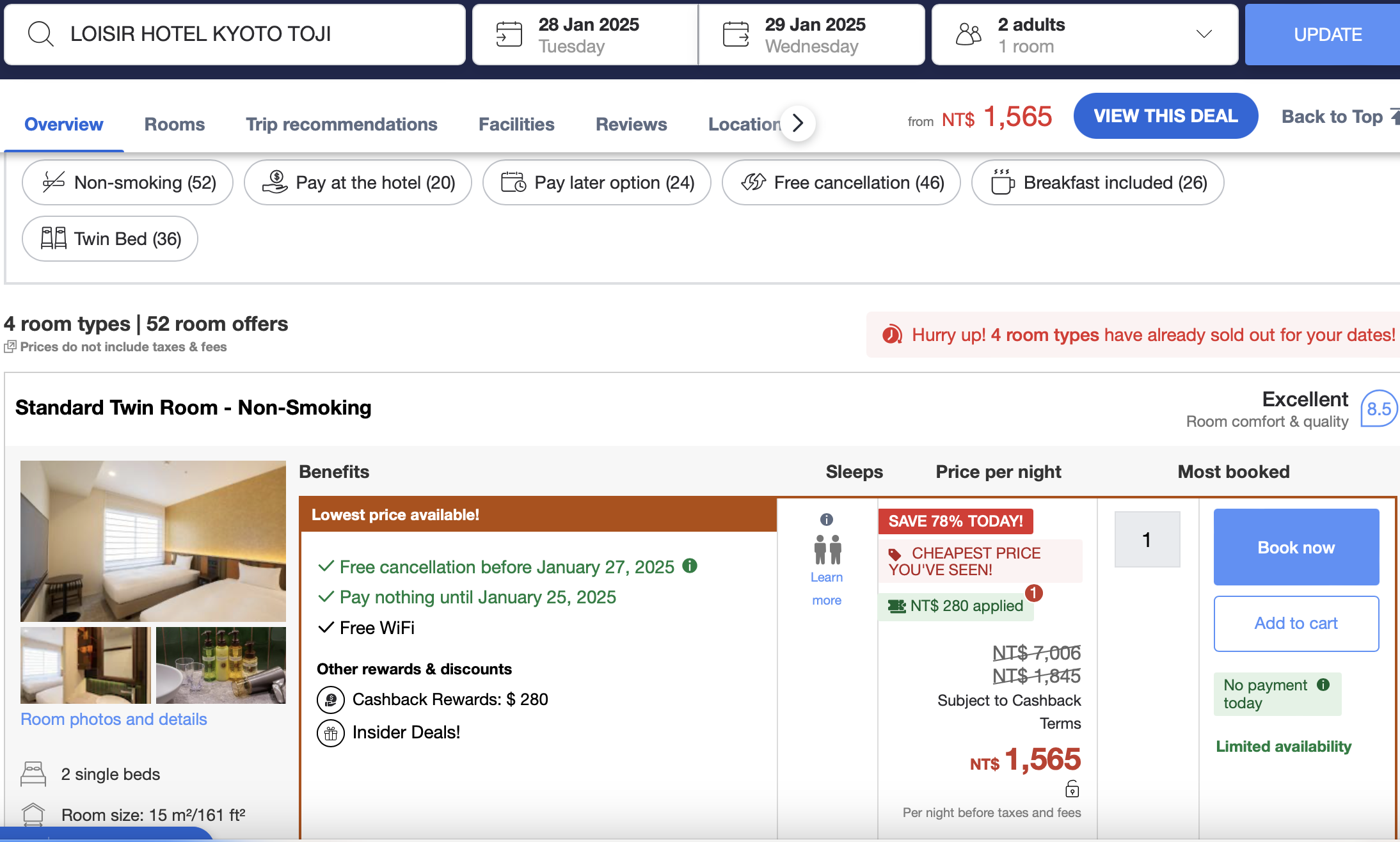The width and height of the screenshot is (1400, 842).
Task: Switch to the Rooms tab
Action: coord(174,124)
